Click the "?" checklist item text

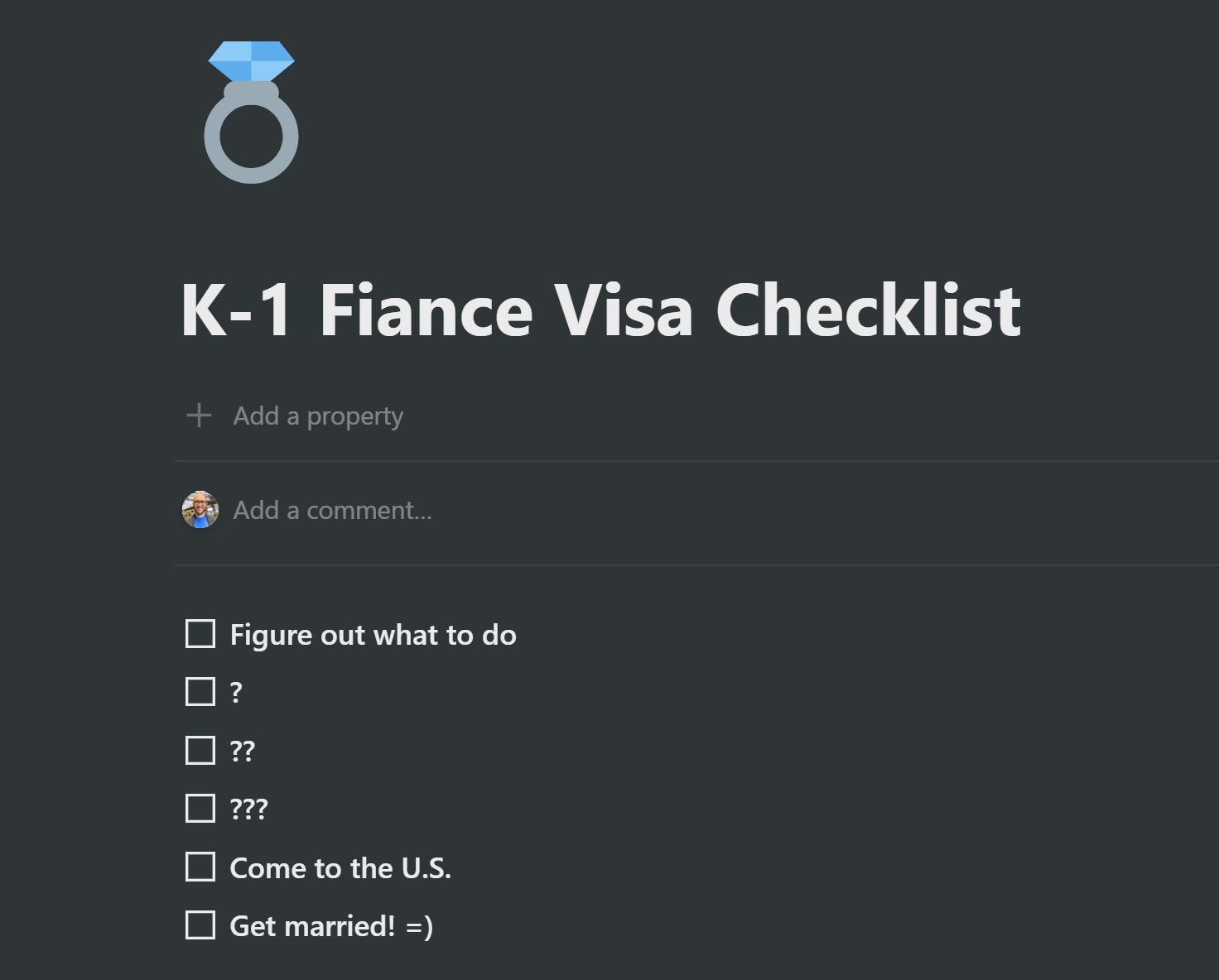(x=236, y=691)
